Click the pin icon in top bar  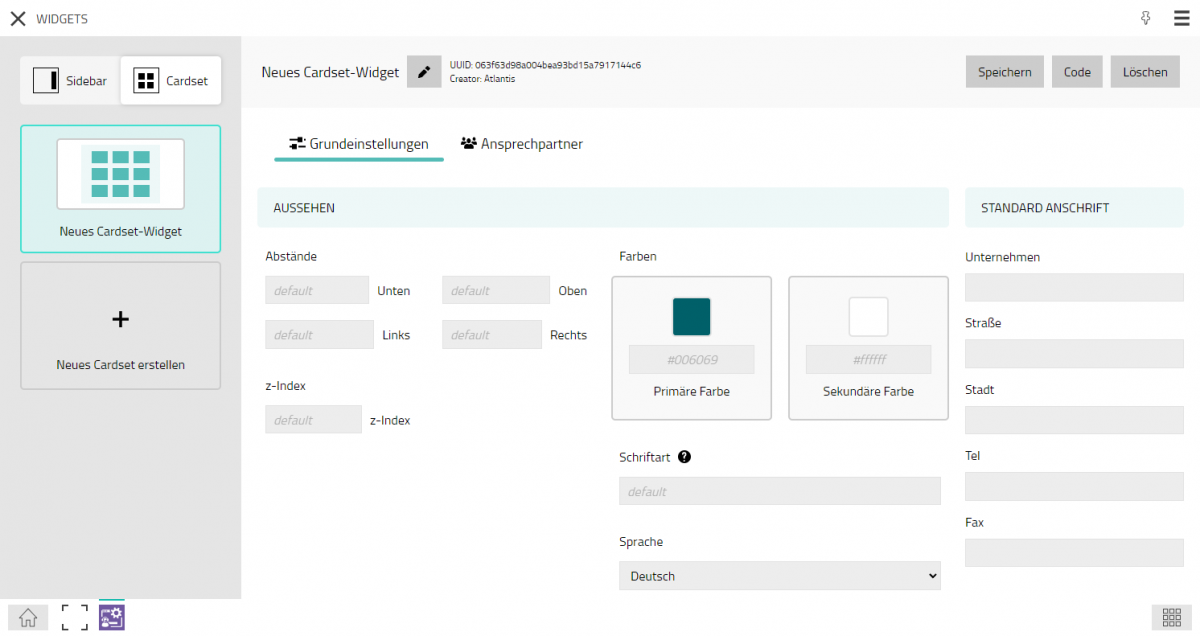coord(1146,18)
